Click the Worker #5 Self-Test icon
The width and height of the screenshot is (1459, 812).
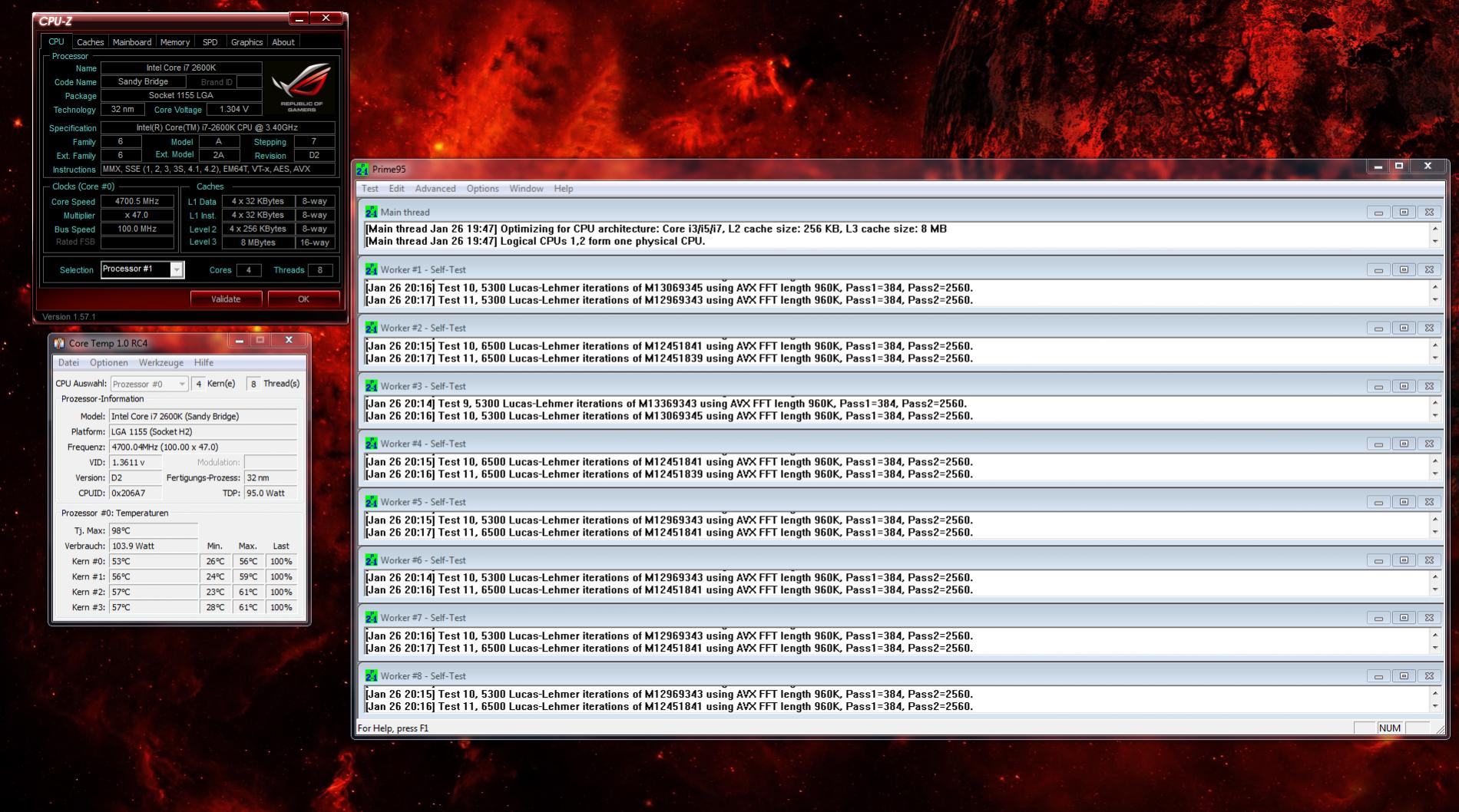[372, 502]
